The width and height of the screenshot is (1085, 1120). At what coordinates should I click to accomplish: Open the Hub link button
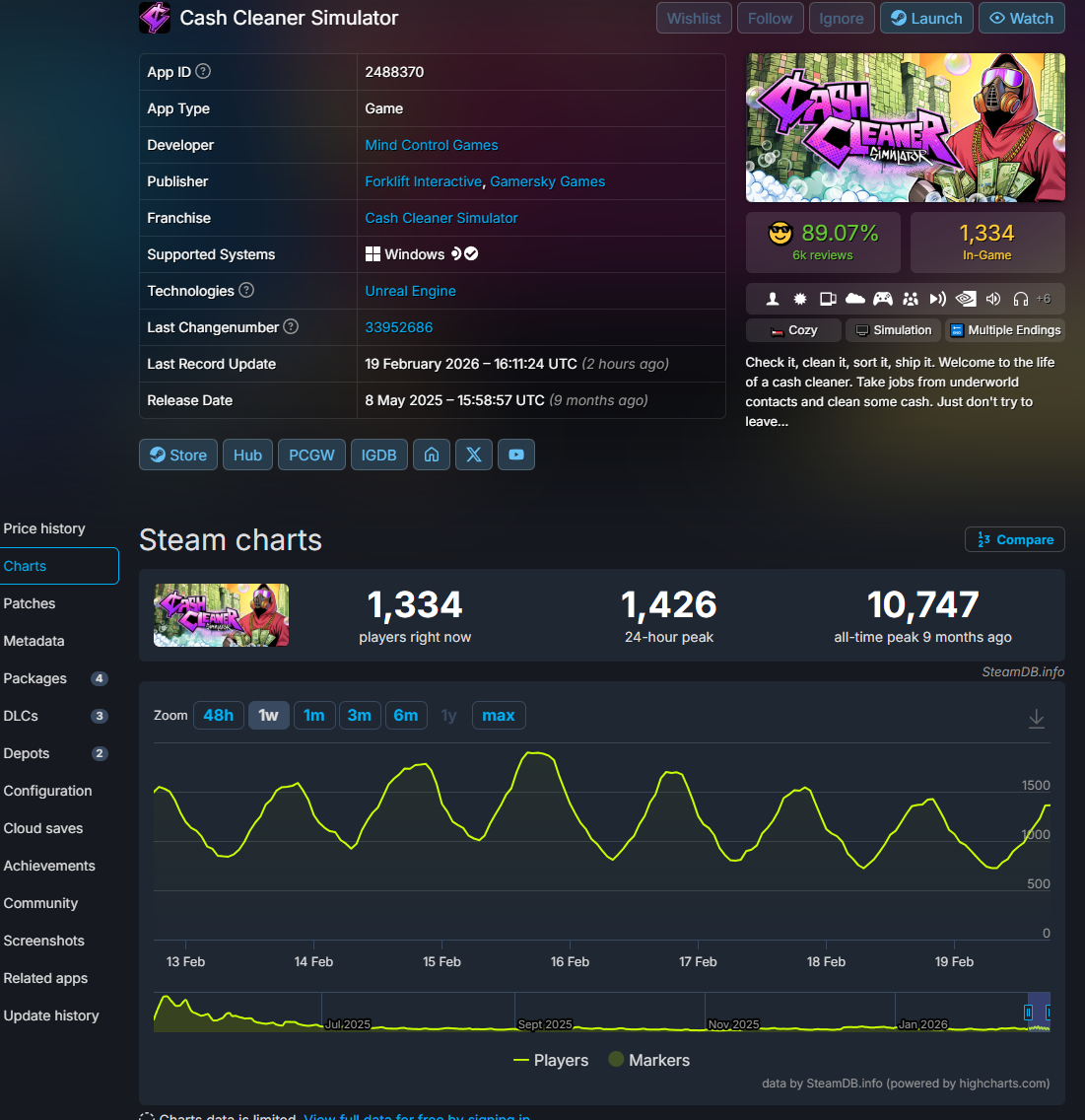click(x=247, y=455)
